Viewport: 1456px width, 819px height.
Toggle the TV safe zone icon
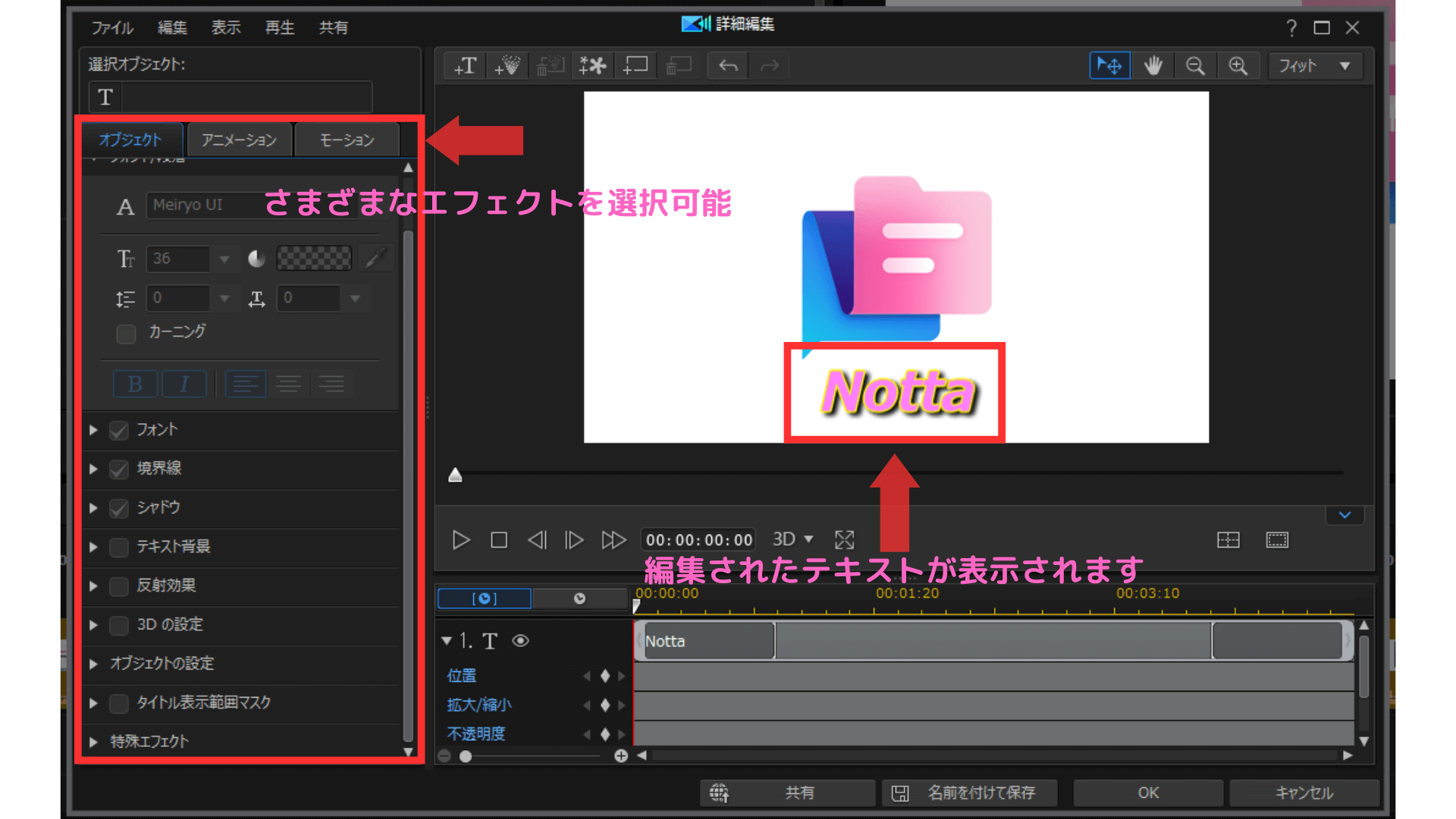click(1277, 540)
